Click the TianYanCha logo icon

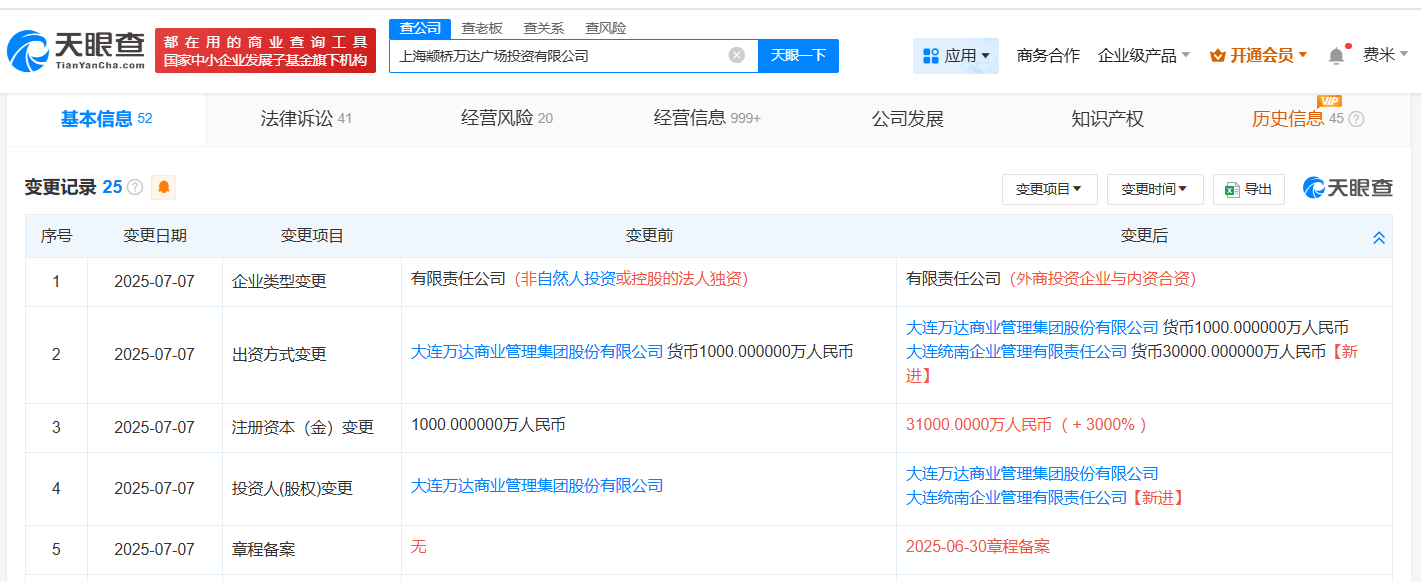[28, 50]
